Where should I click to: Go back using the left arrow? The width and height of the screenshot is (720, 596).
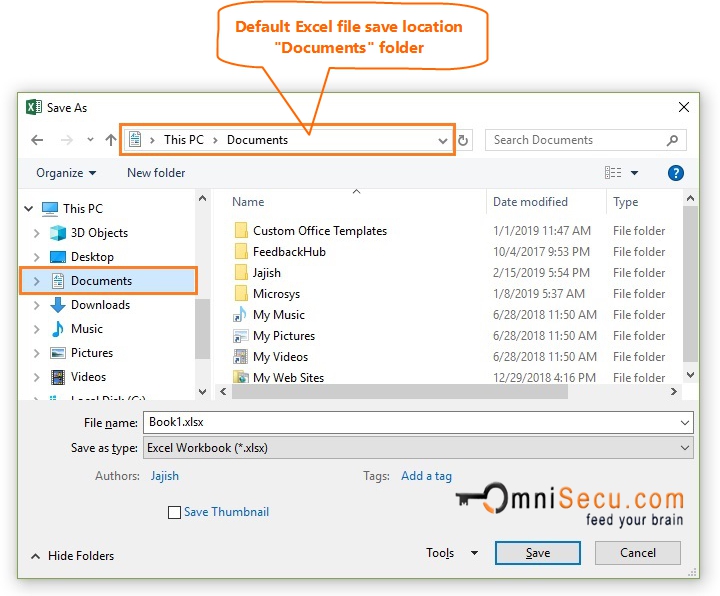[x=37, y=140]
